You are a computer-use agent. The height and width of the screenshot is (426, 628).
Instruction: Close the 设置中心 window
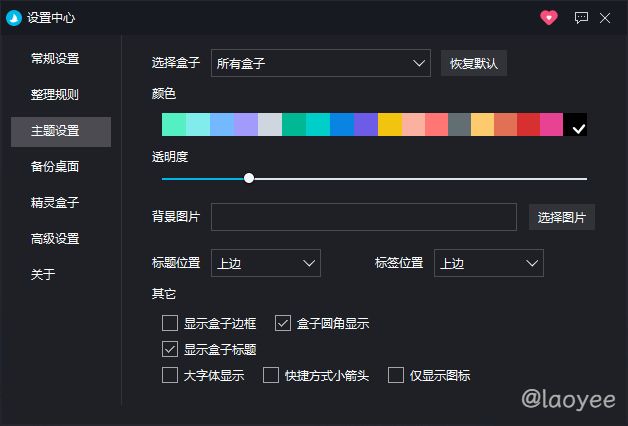point(605,17)
